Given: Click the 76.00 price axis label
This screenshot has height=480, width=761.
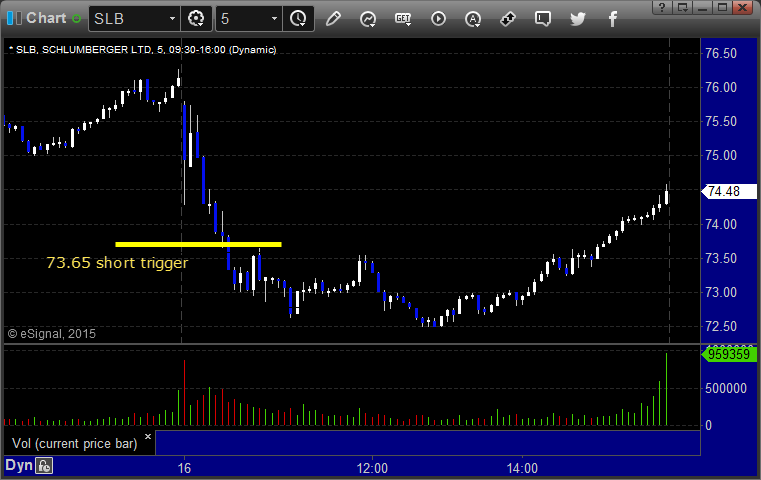Looking at the screenshot, I should click(x=721, y=87).
